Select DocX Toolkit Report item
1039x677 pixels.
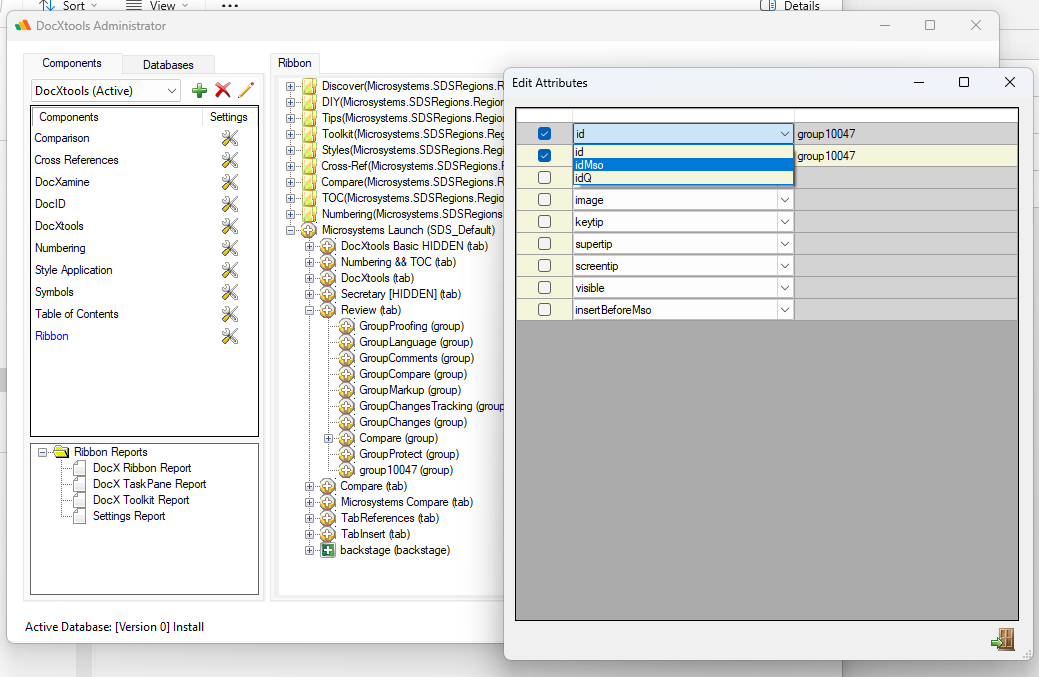tap(140, 500)
